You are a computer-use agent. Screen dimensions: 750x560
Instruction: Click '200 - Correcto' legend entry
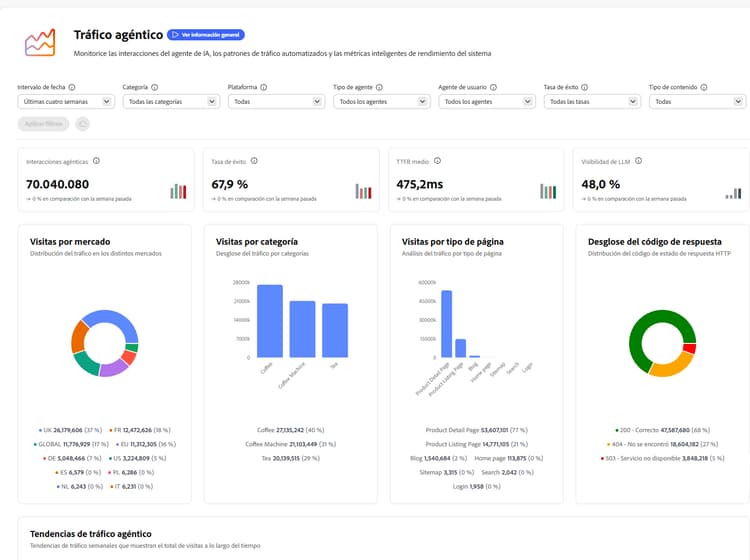tap(662, 430)
